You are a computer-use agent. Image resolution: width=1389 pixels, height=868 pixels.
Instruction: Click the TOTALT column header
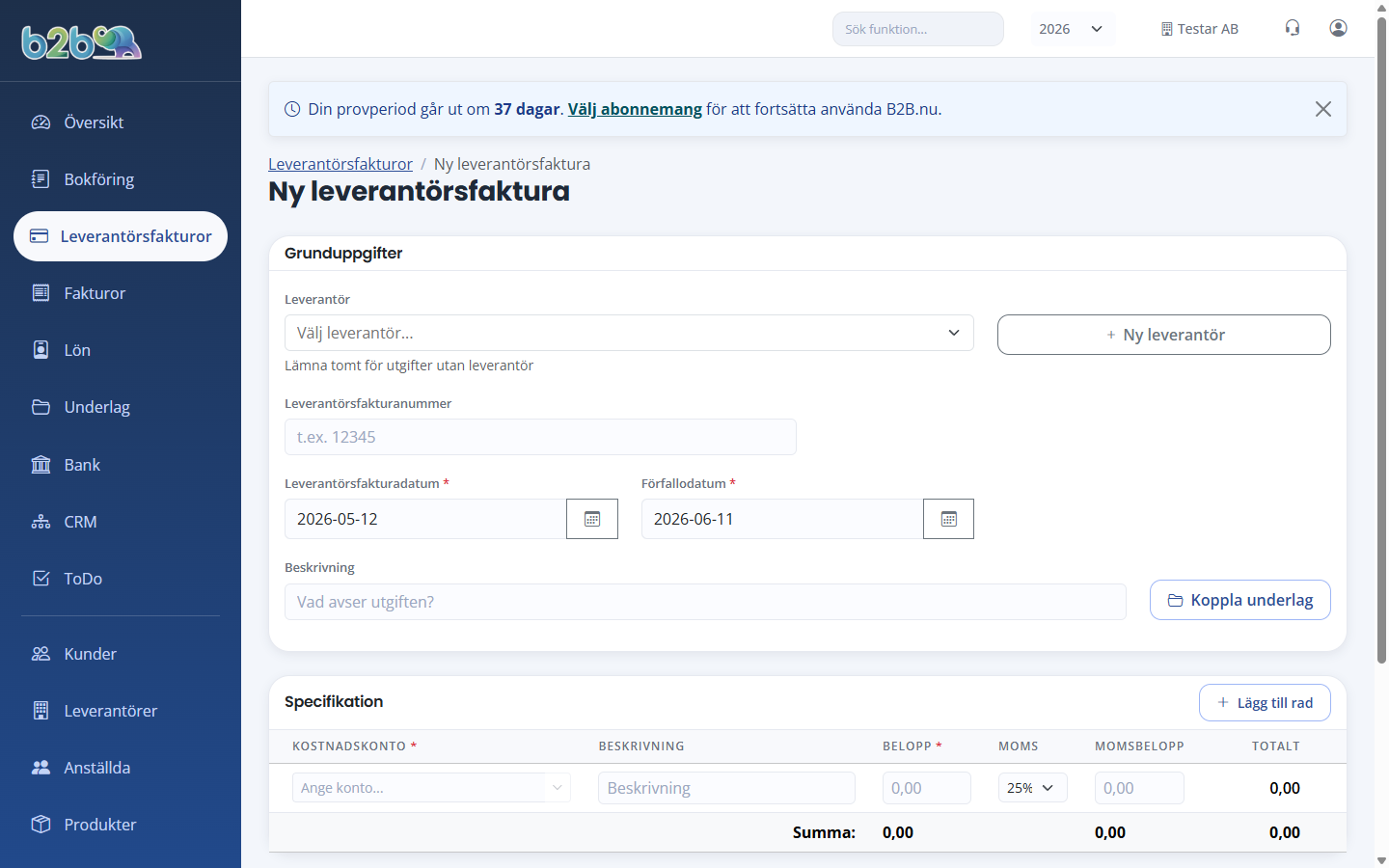click(1276, 746)
